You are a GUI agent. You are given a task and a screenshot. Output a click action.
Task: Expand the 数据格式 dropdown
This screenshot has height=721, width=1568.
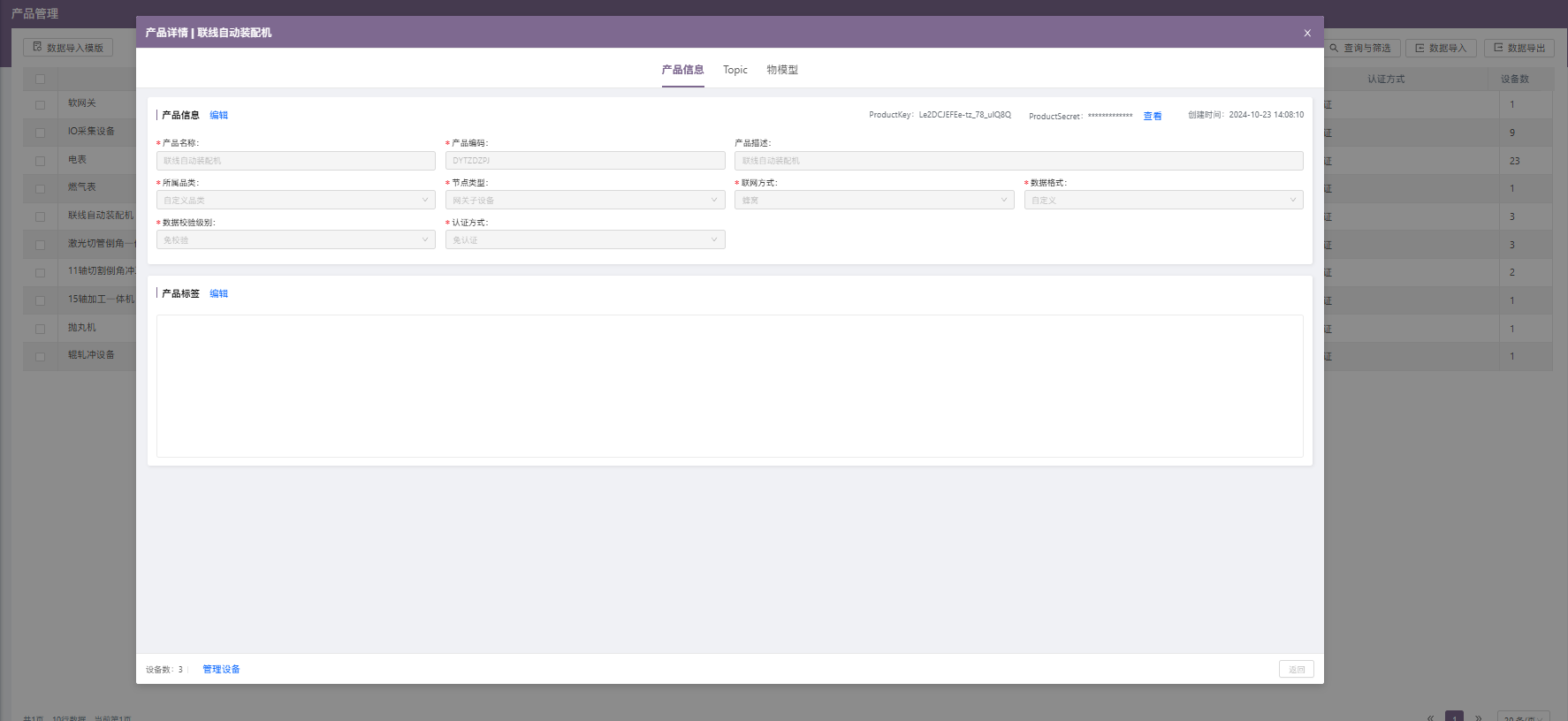click(1162, 201)
